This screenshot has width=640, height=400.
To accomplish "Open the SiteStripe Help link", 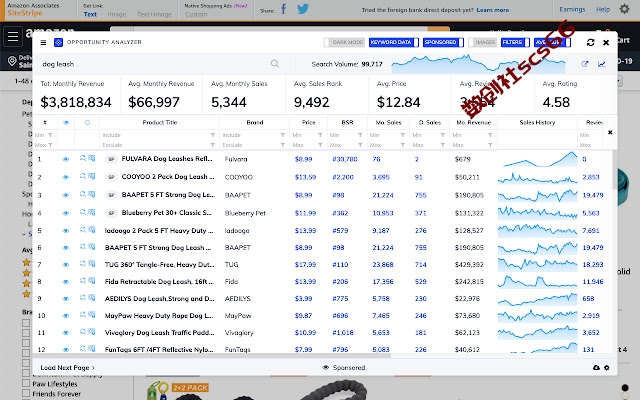I will [602, 9].
